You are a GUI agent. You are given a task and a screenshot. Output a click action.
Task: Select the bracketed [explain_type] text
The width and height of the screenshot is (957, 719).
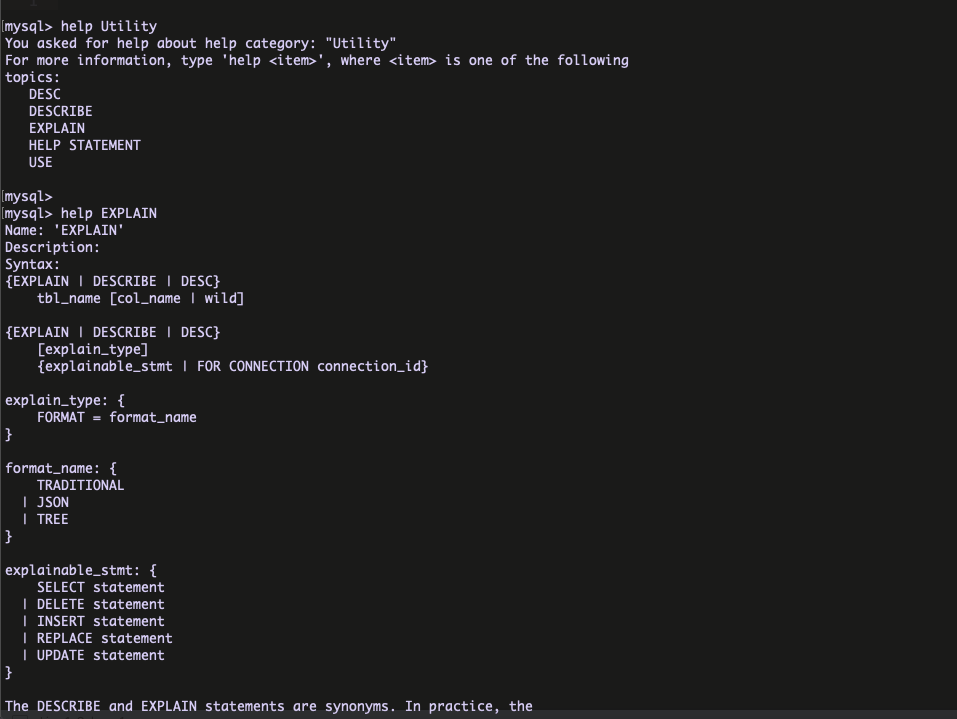point(92,349)
